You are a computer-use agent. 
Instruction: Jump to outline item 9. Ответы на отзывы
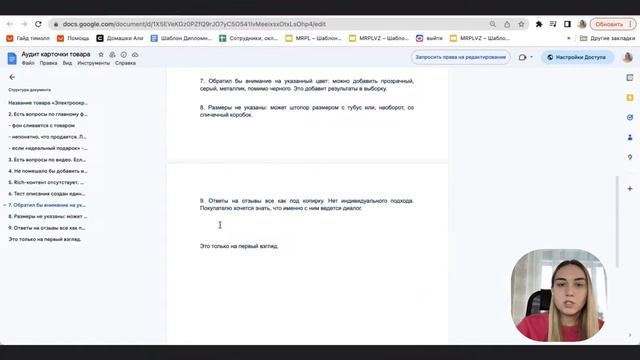click(x=47, y=228)
